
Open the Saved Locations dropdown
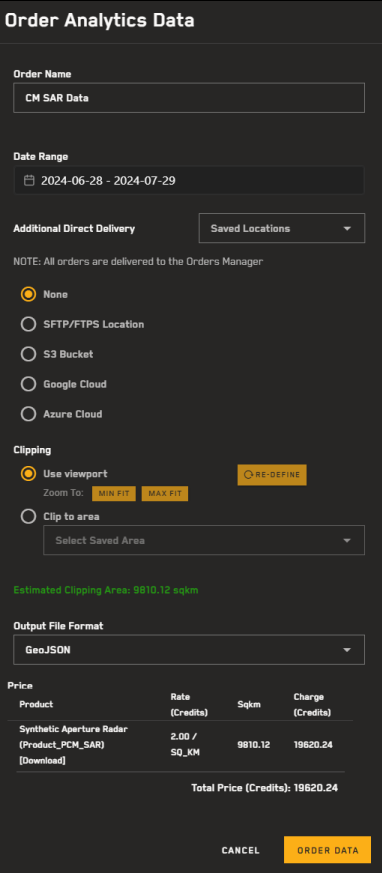(282, 228)
